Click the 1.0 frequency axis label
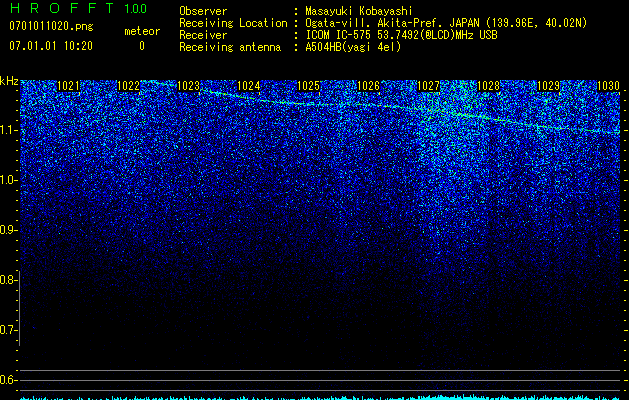Viewport: 629px width, 400px height. pyautogui.click(x=9, y=180)
